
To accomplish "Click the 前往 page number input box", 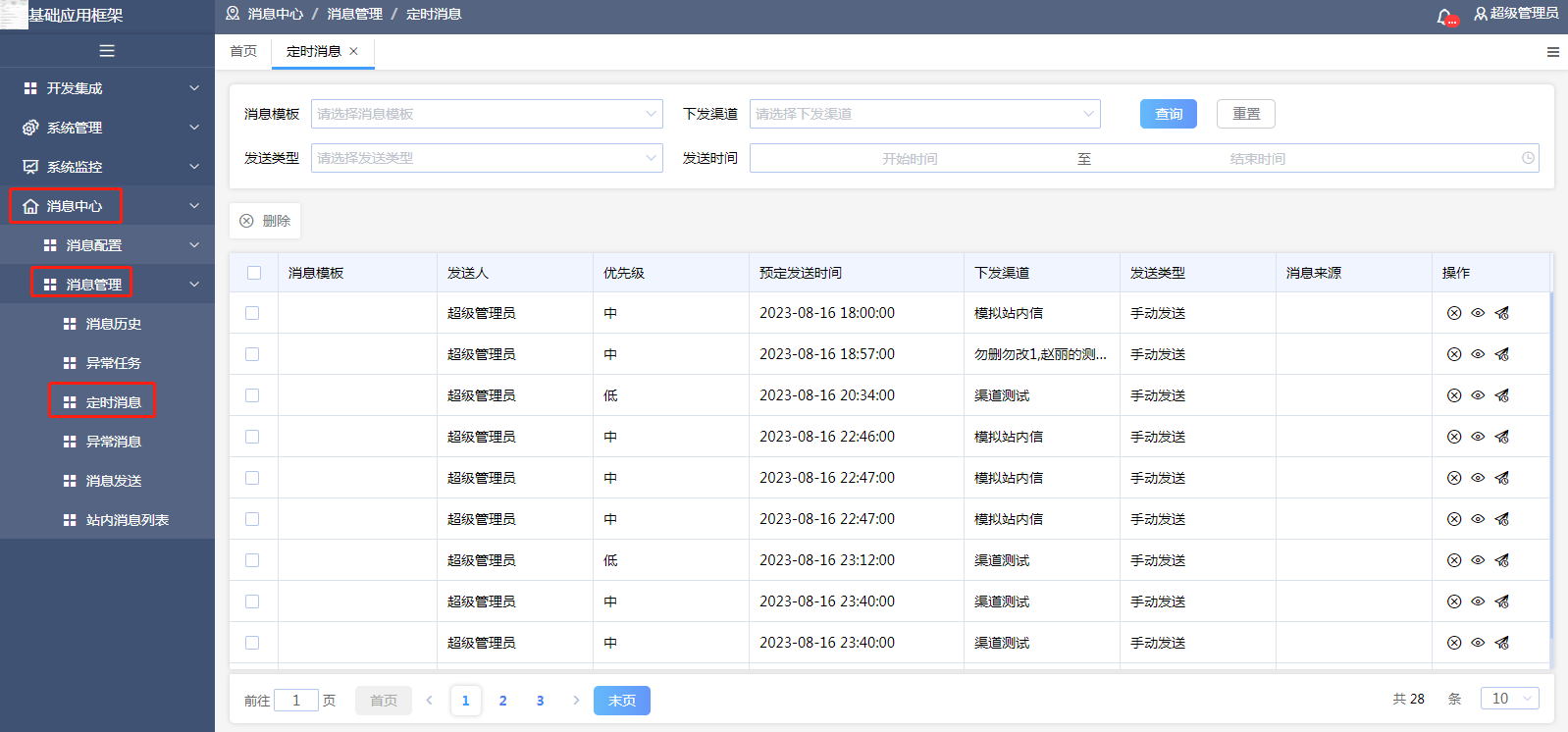I will click(296, 700).
